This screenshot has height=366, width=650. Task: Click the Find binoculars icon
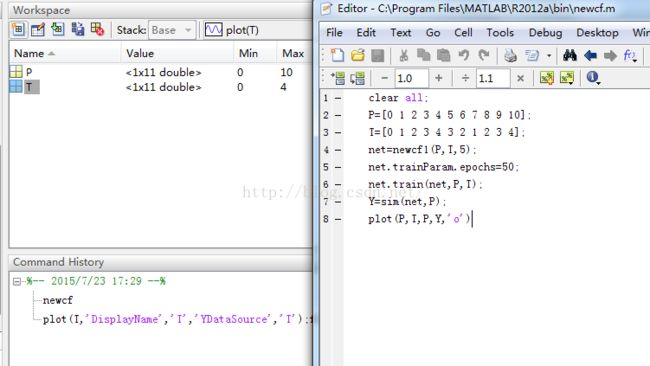point(570,55)
